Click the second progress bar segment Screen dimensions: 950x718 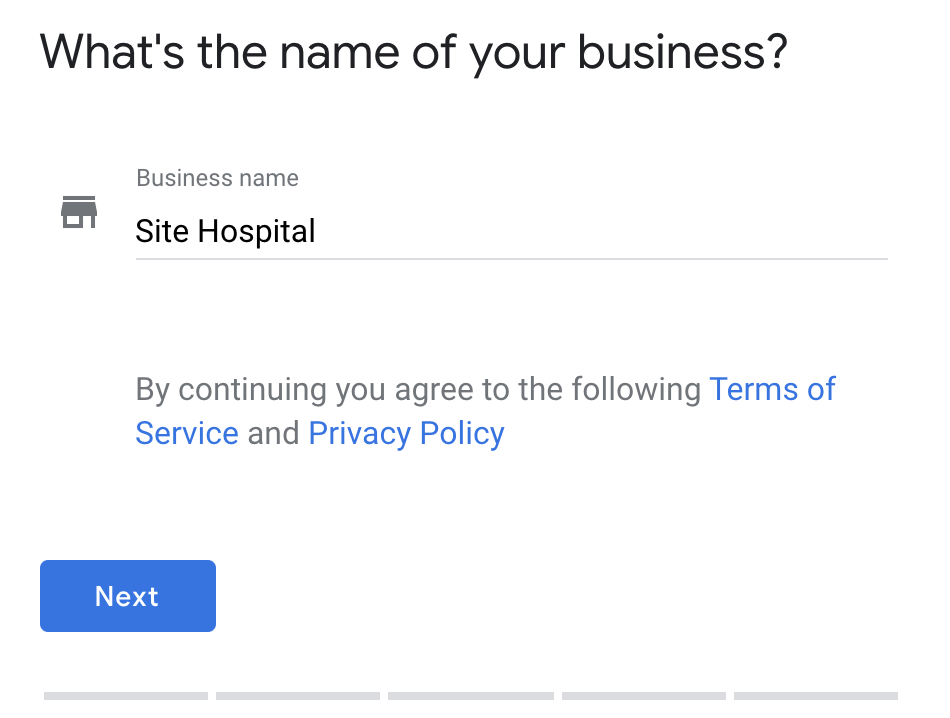point(298,696)
